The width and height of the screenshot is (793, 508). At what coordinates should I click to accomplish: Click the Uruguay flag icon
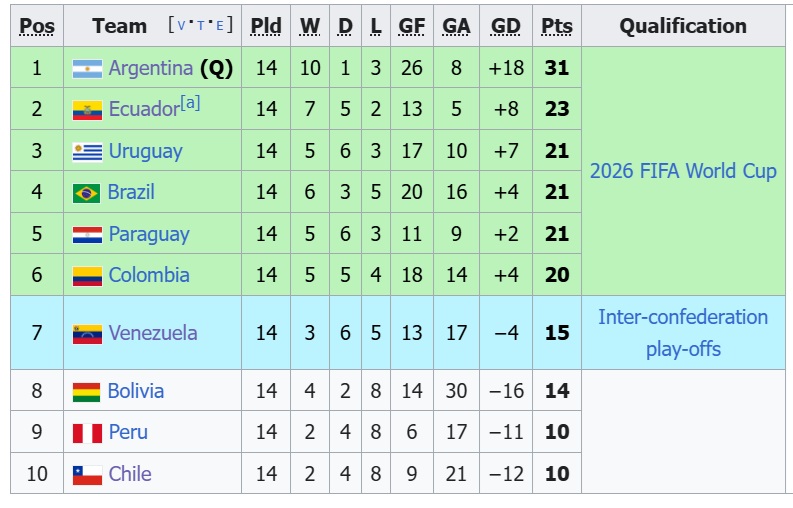click(87, 152)
